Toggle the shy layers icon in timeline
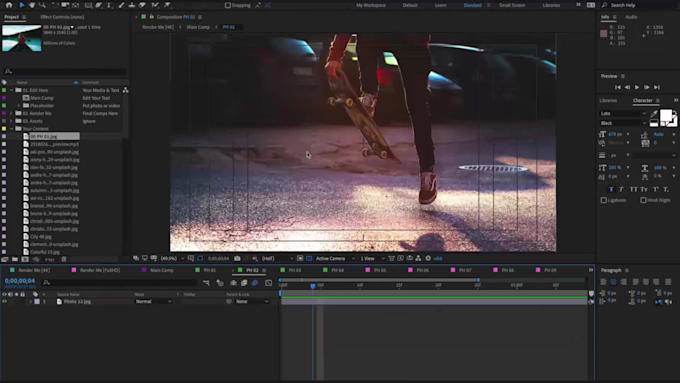 pos(233,283)
